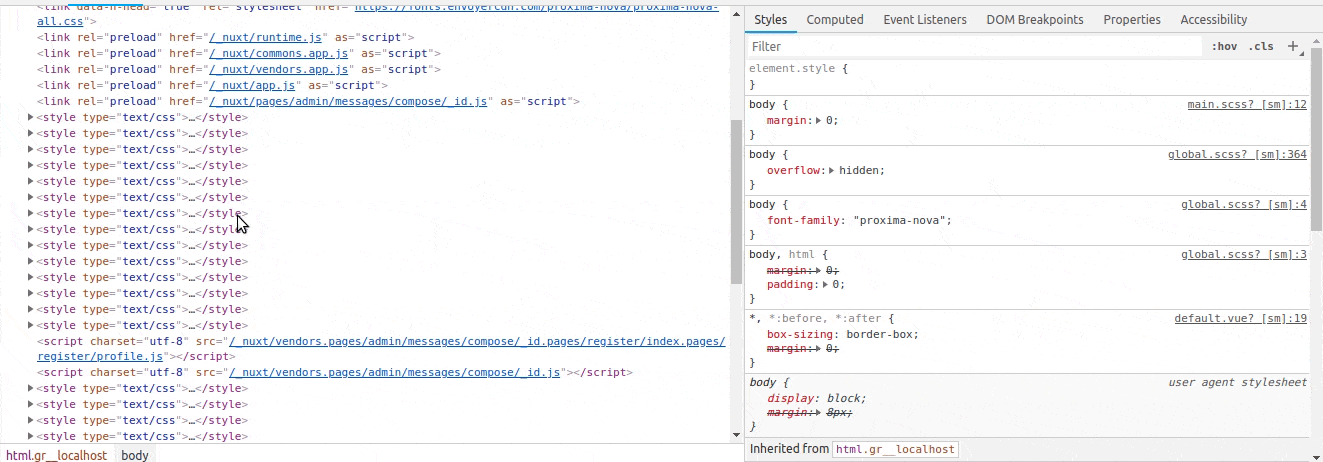This screenshot has width=1323, height=462.
Task: Click the 'Inherited from' html.gr__localhost link
Action: tap(894, 450)
